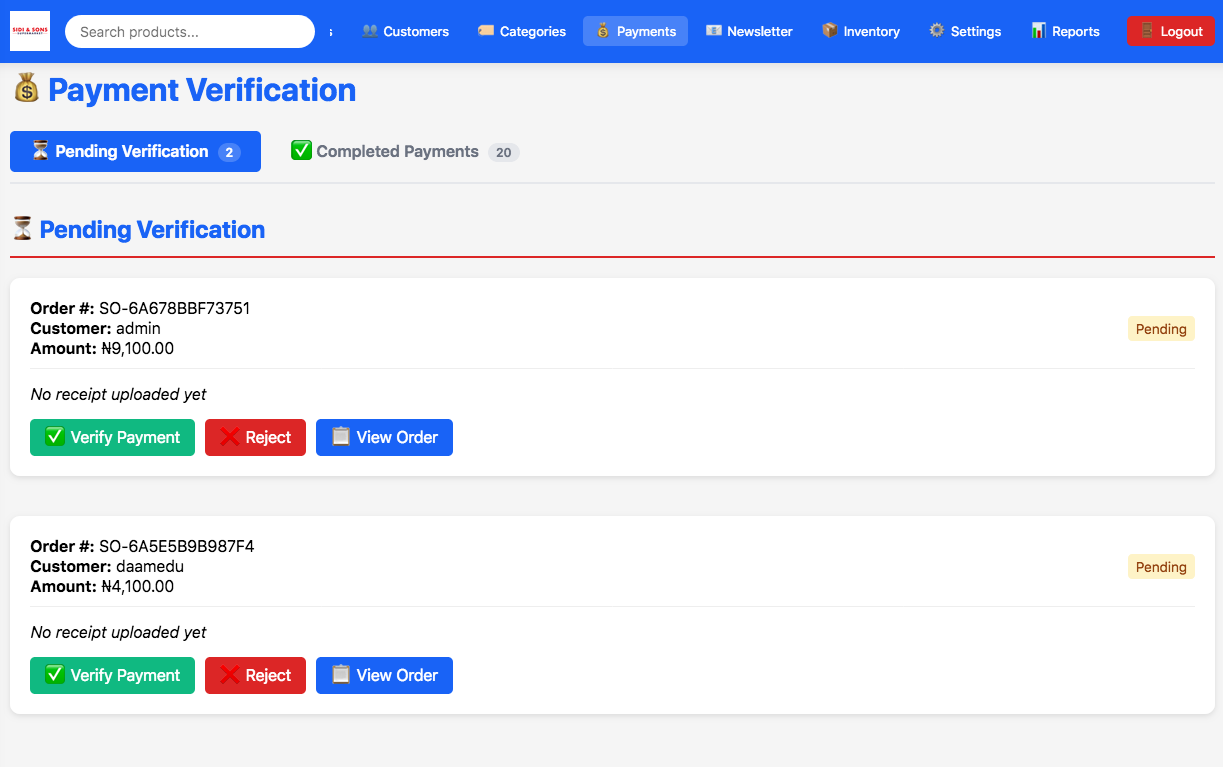Open Settings from the navbar
The width and height of the screenshot is (1223, 767).
coord(965,31)
